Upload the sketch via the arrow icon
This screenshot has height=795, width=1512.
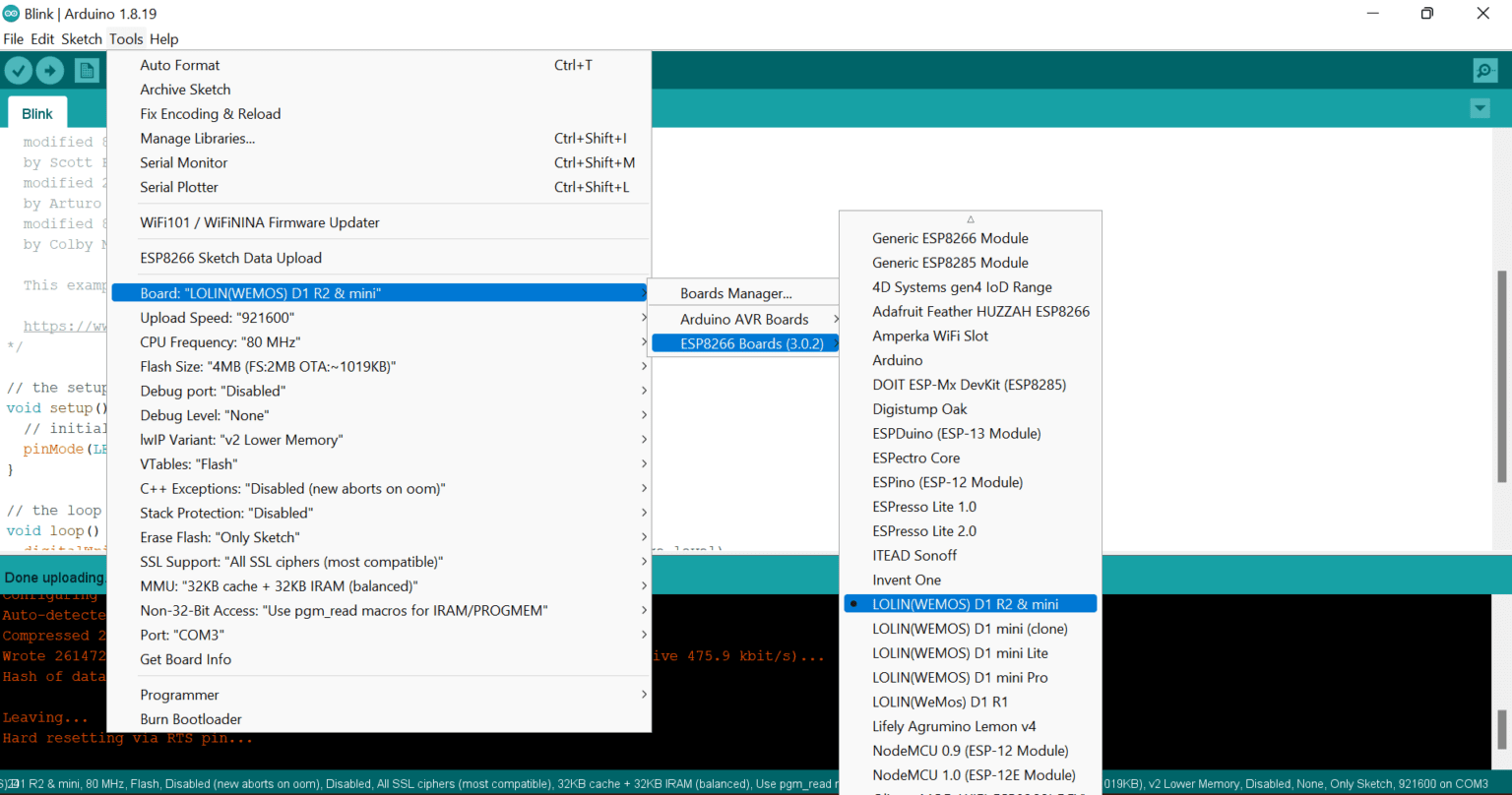coord(49,70)
